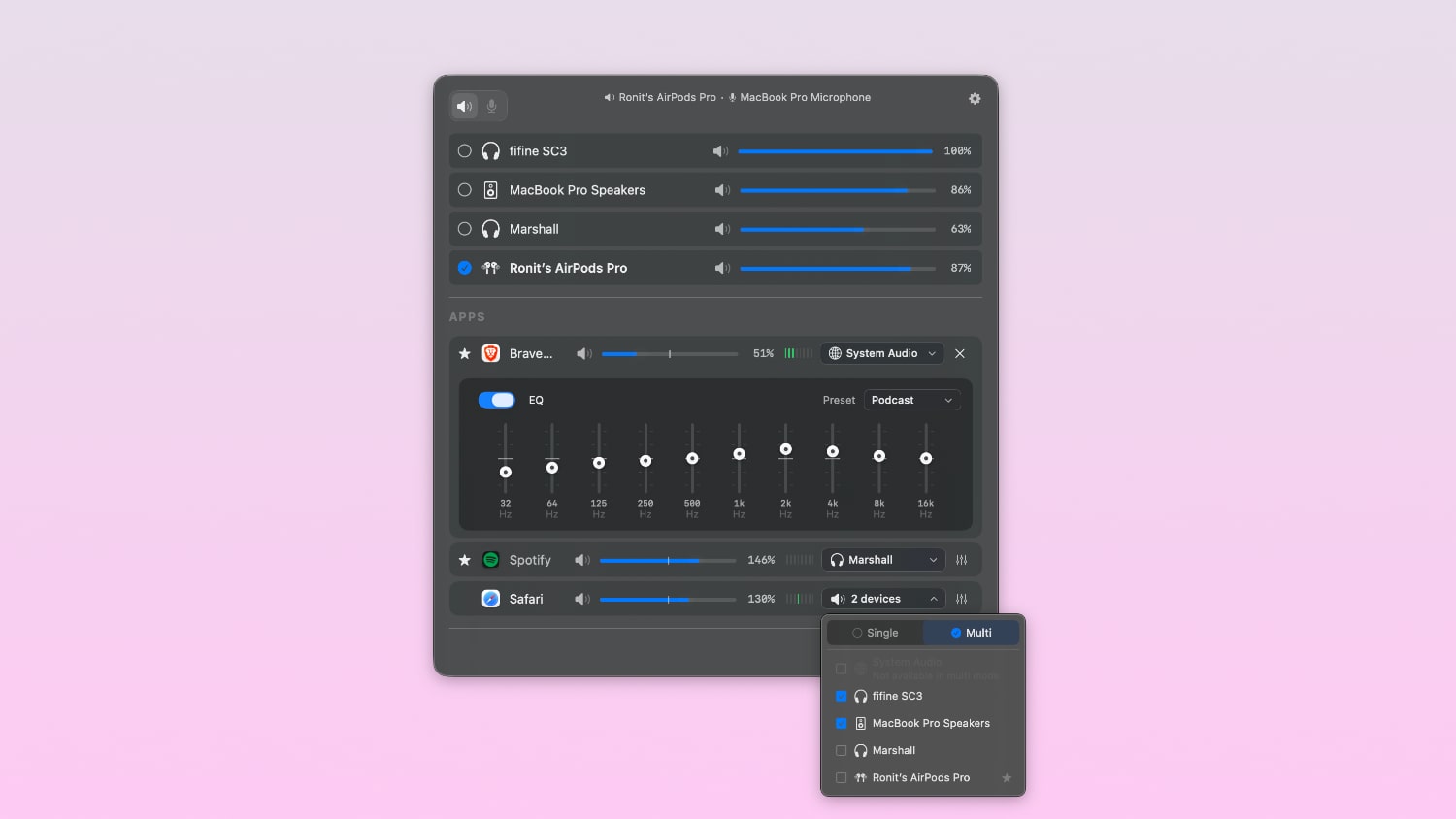Open Brave's System Audio output dropdown
Image resolution: width=1456 pixels, height=819 pixels.
click(882, 354)
